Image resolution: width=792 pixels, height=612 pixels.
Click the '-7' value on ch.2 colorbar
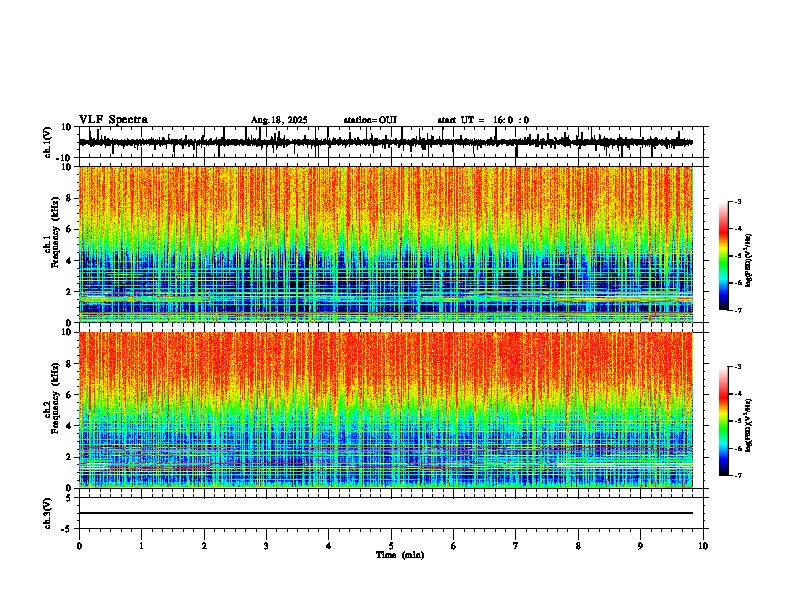click(x=737, y=475)
